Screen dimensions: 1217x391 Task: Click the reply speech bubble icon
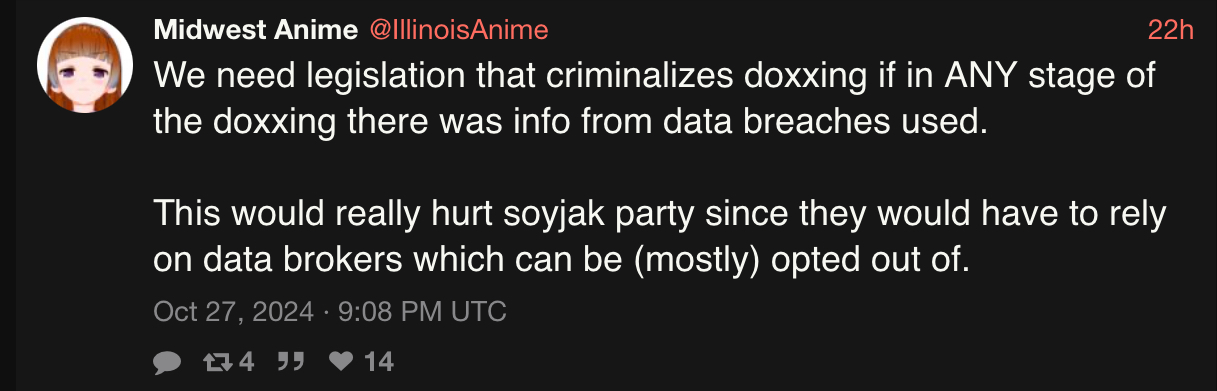[x=167, y=362]
